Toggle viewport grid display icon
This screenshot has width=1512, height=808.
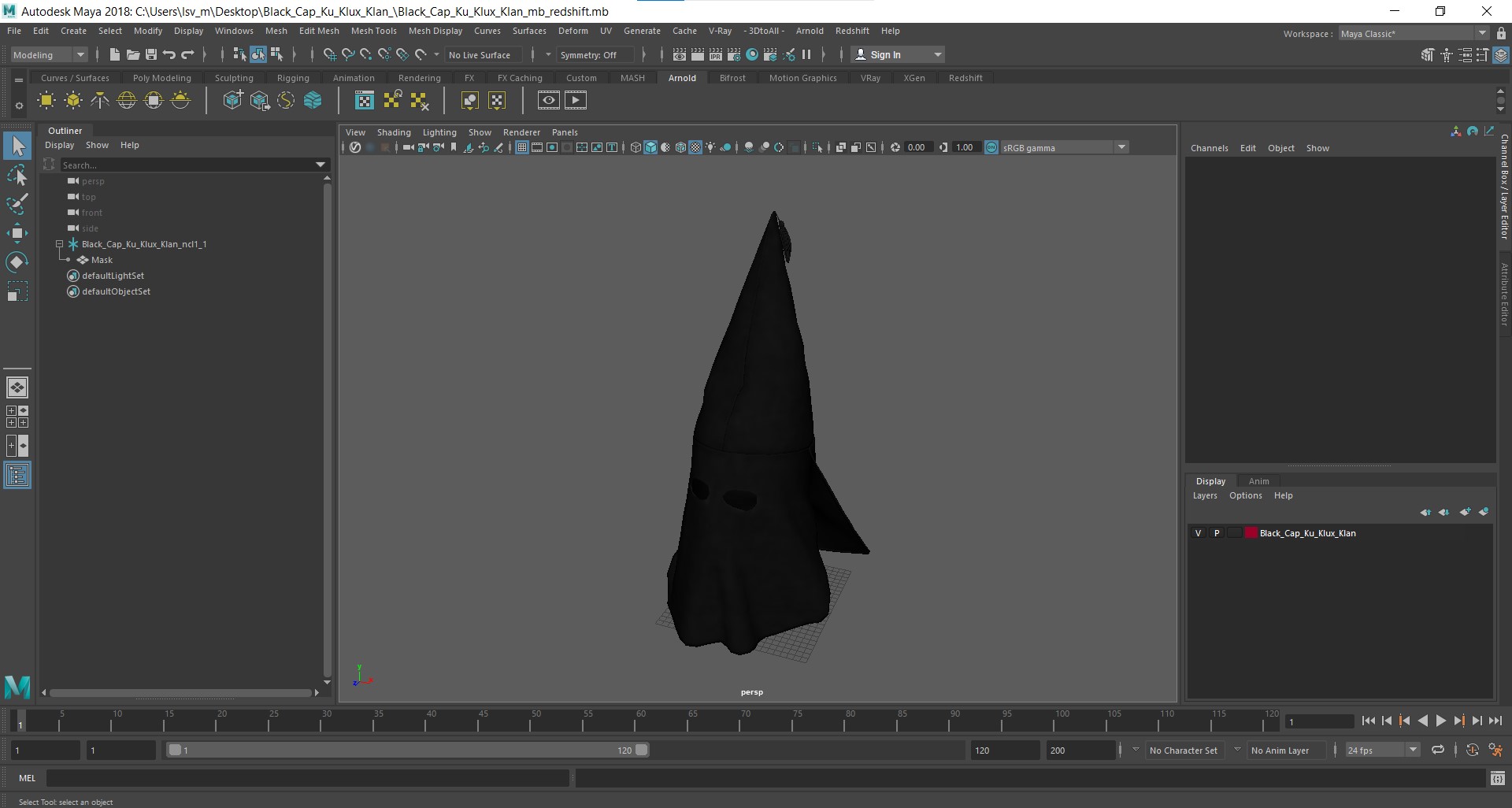[521, 147]
